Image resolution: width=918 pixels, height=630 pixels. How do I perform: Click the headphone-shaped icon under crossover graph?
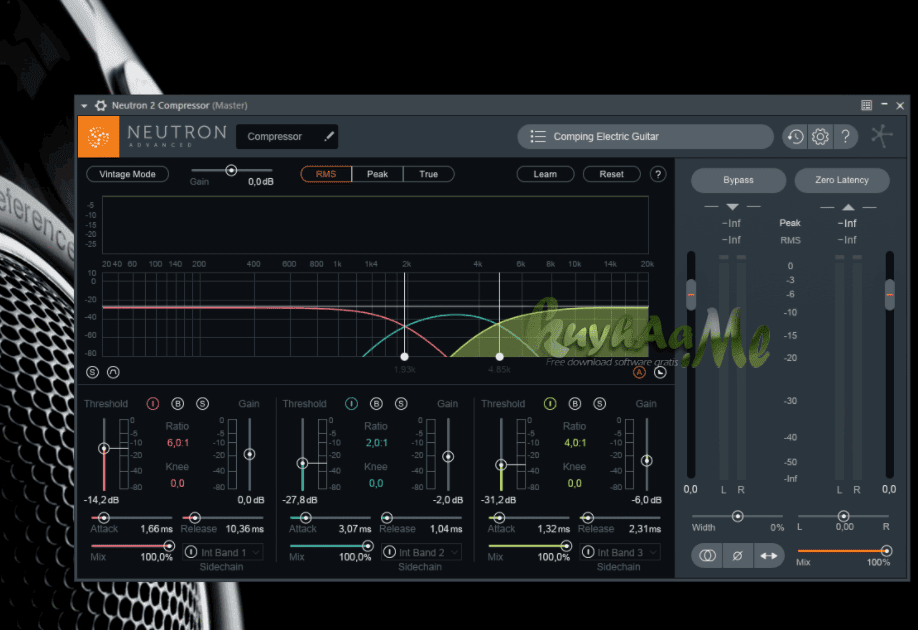coord(114,372)
